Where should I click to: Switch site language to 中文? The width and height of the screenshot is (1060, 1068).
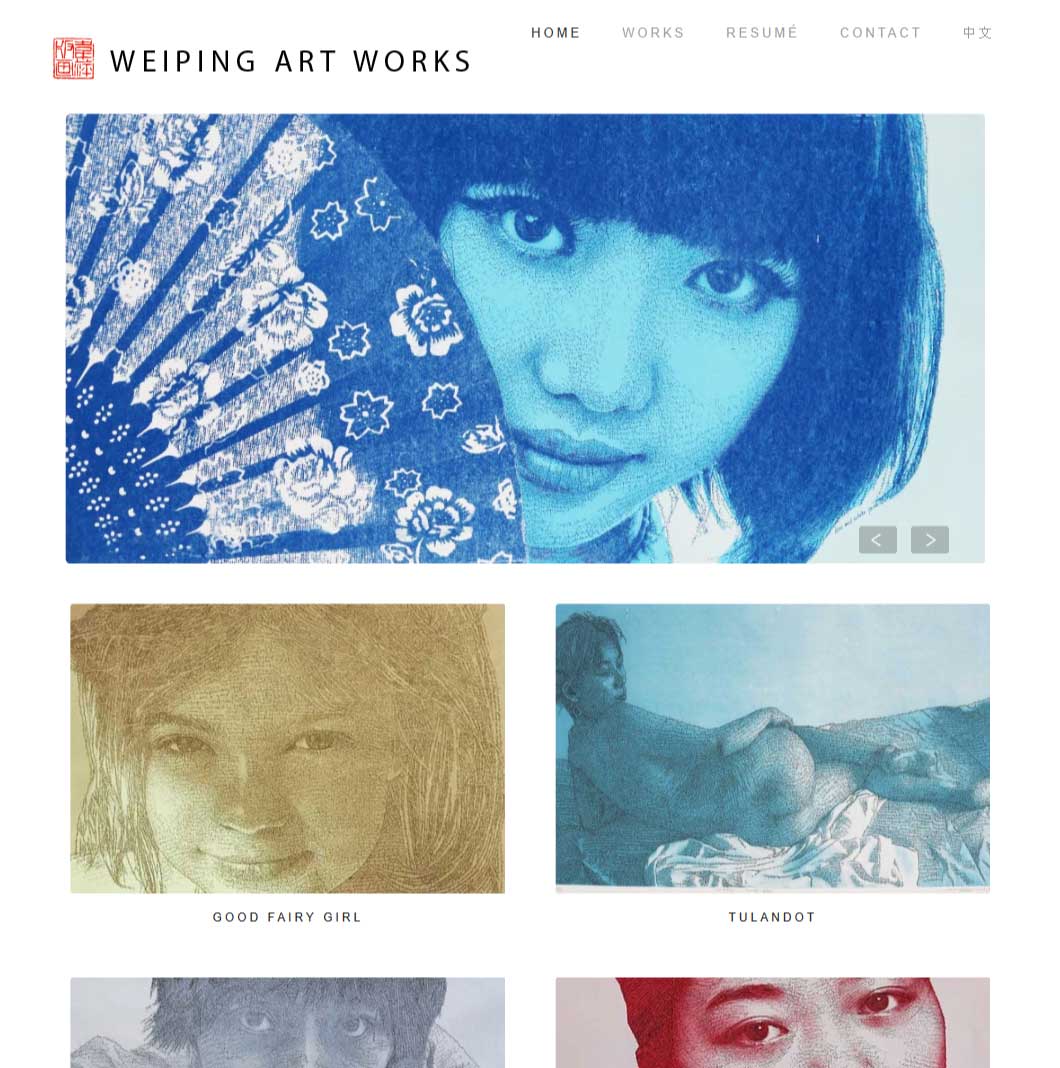click(x=977, y=33)
